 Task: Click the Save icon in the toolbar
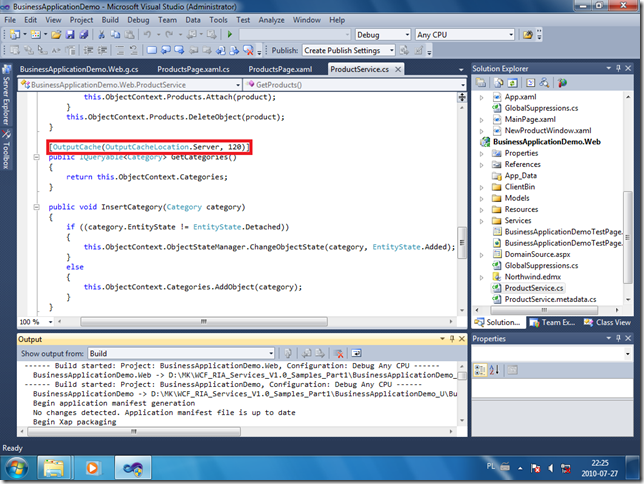71,34
